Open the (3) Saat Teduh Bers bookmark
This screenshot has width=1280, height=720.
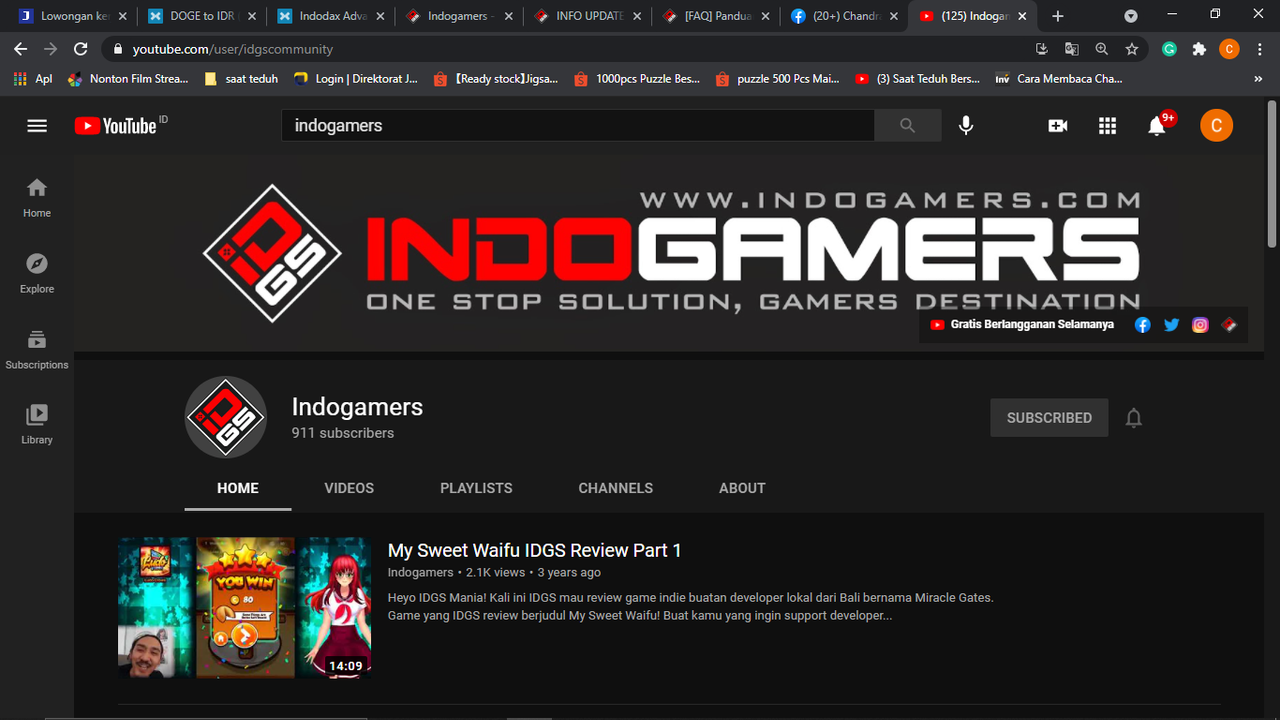[x=918, y=78]
